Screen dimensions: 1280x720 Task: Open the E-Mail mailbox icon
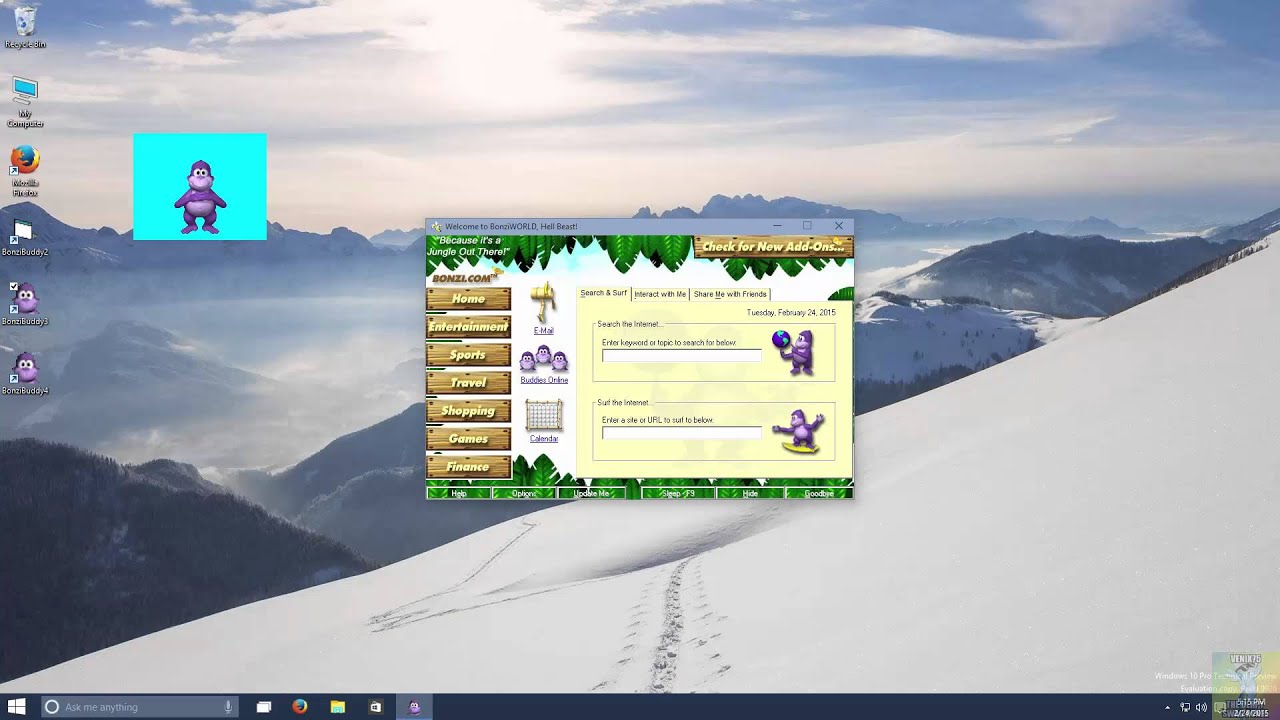tap(543, 303)
